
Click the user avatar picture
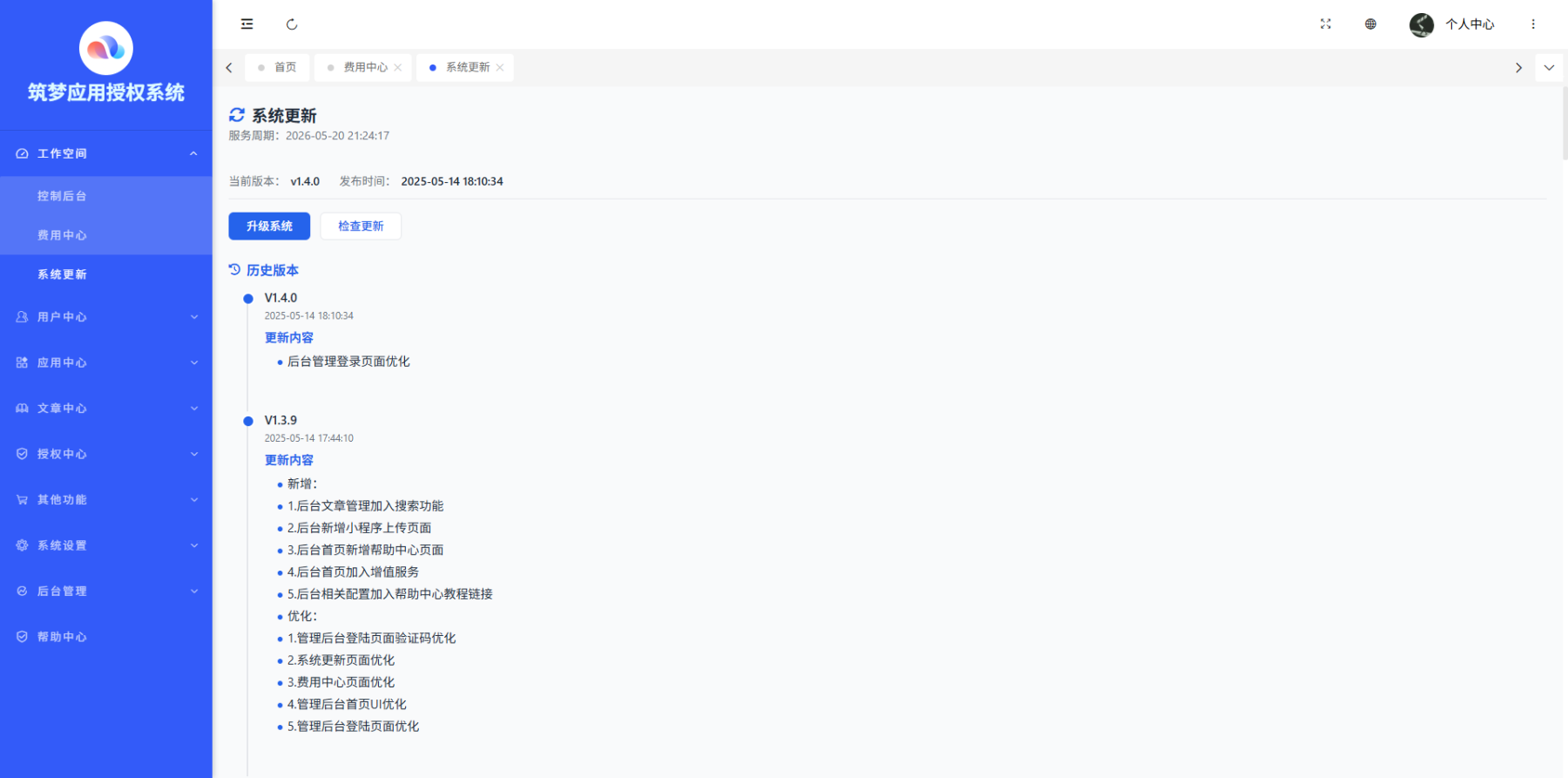pos(1421,24)
